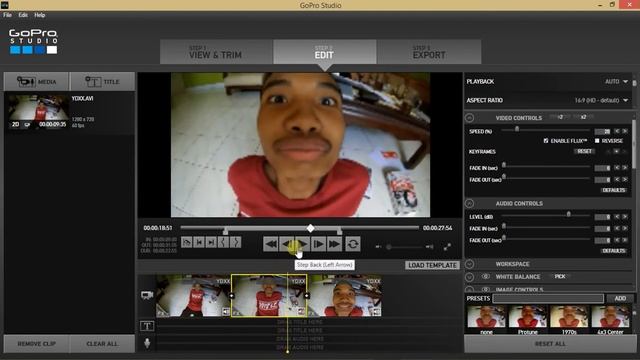Increase audio Level with right arrow
Image resolution: width=640 pixels, height=360 pixels.
pyautogui.click(x=625, y=217)
